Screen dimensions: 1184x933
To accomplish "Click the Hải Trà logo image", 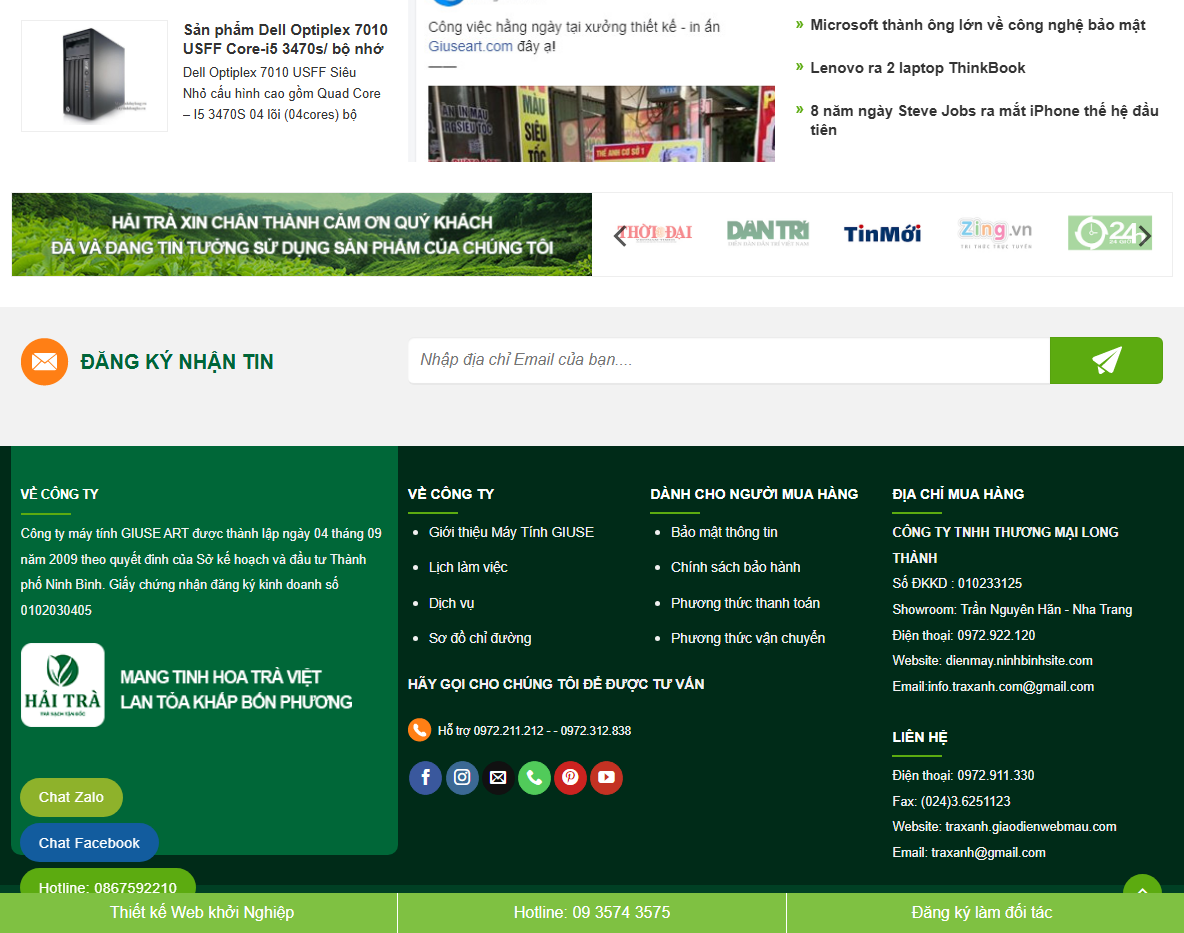I will pos(63,685).
